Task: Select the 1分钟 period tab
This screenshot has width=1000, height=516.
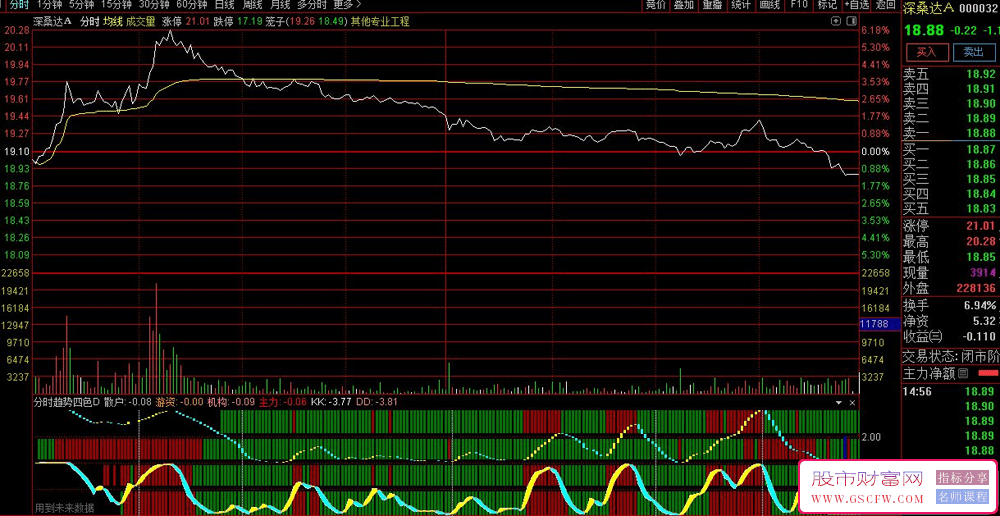Action: click(48, 4)
